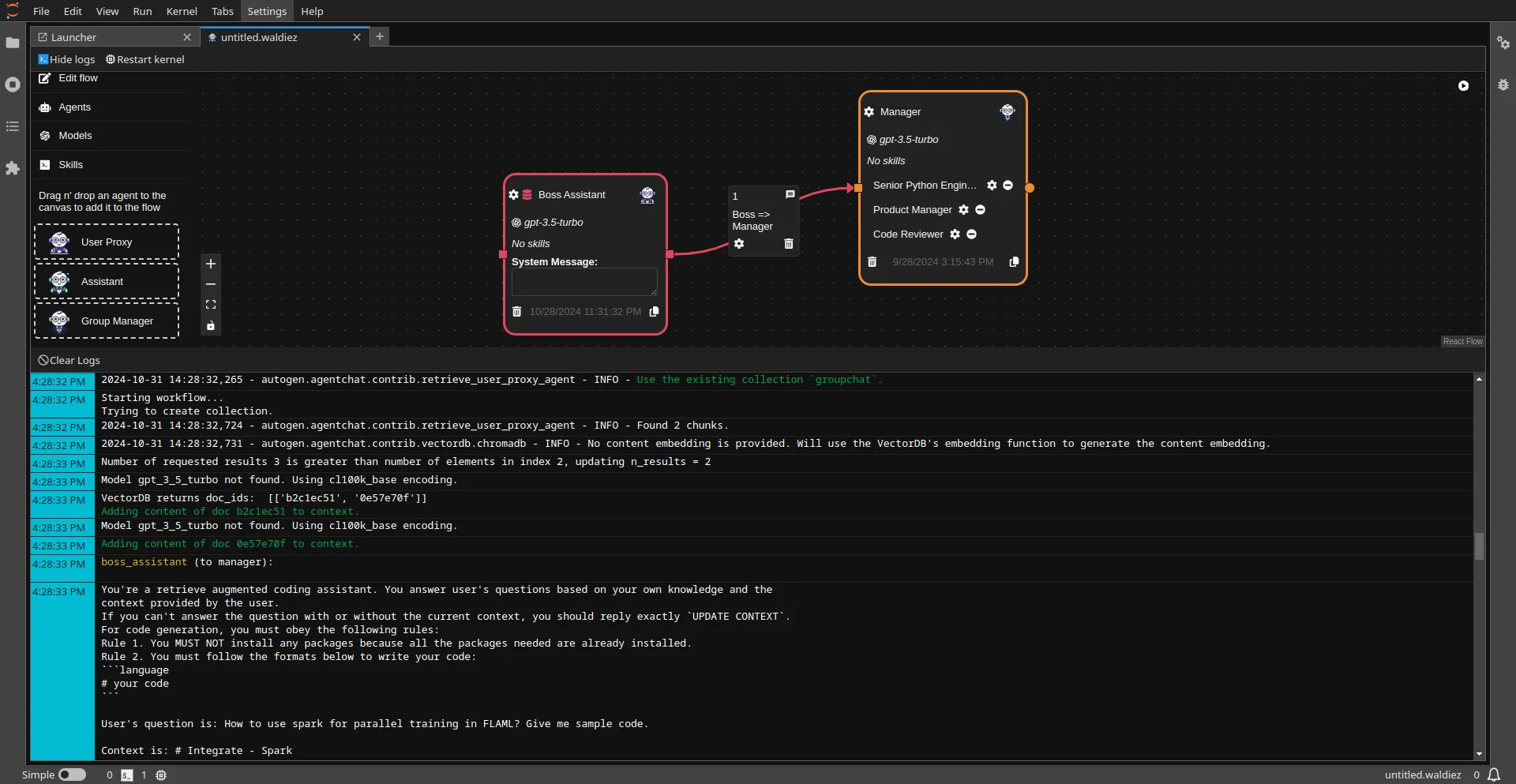1516x784 pixels.
Task: Open Boss => Manager edge settings
Action: [739, 244]
